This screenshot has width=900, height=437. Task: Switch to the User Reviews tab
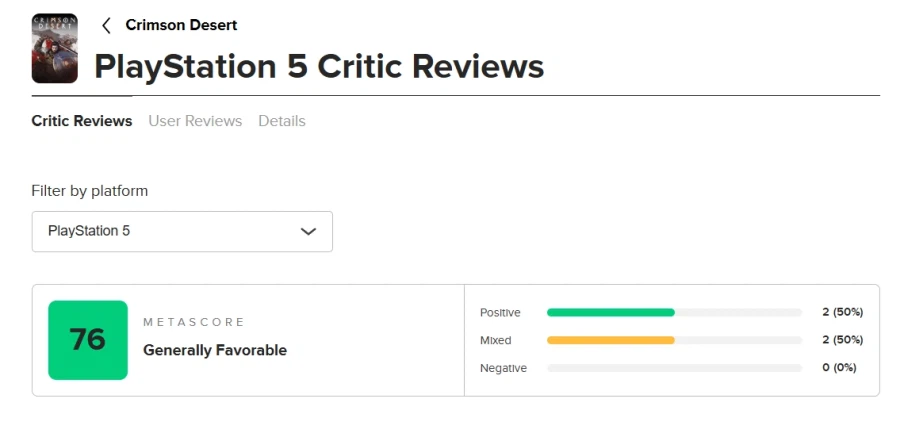coord(195,121)
